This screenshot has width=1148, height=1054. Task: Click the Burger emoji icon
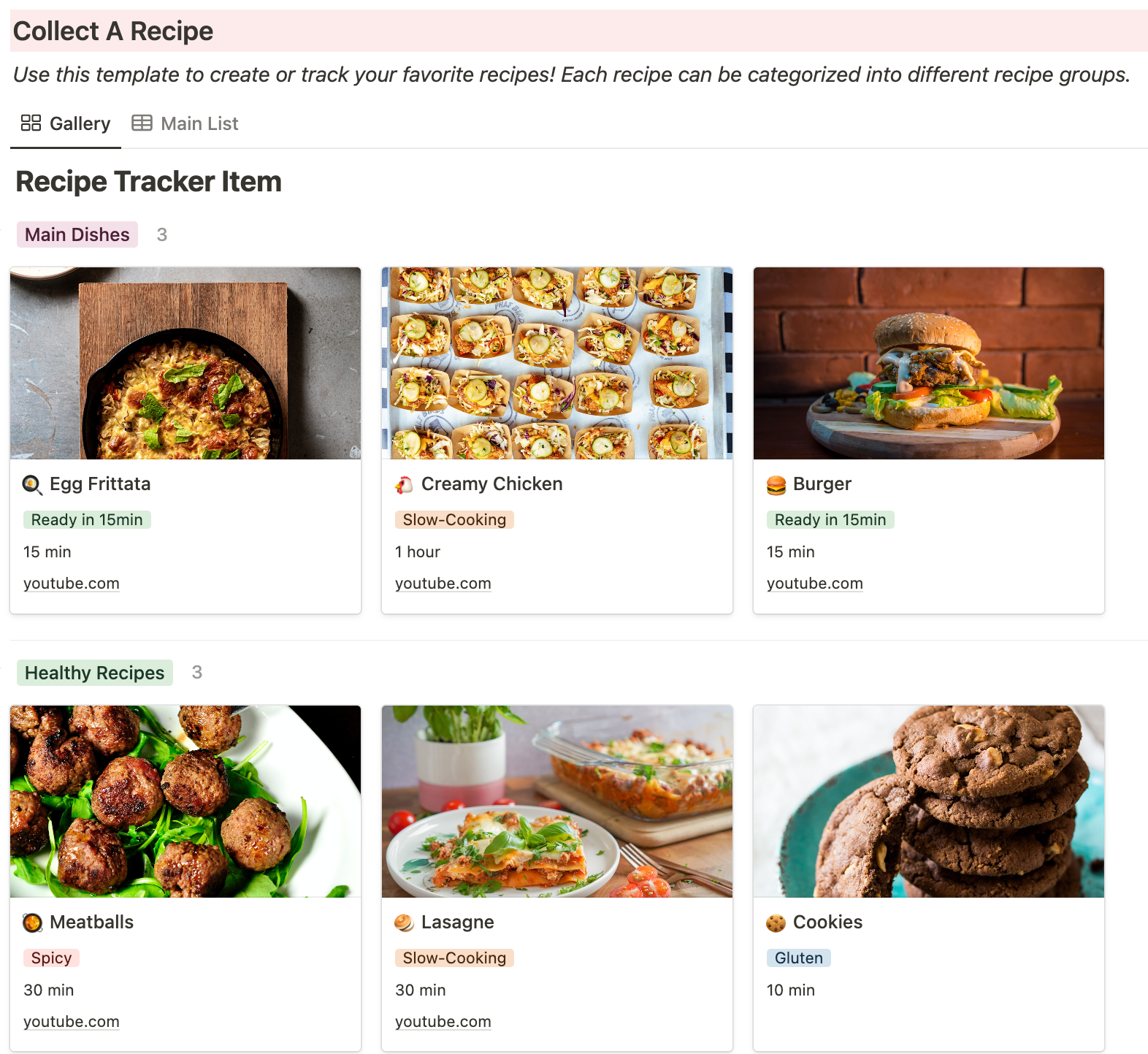coord(776,484)
